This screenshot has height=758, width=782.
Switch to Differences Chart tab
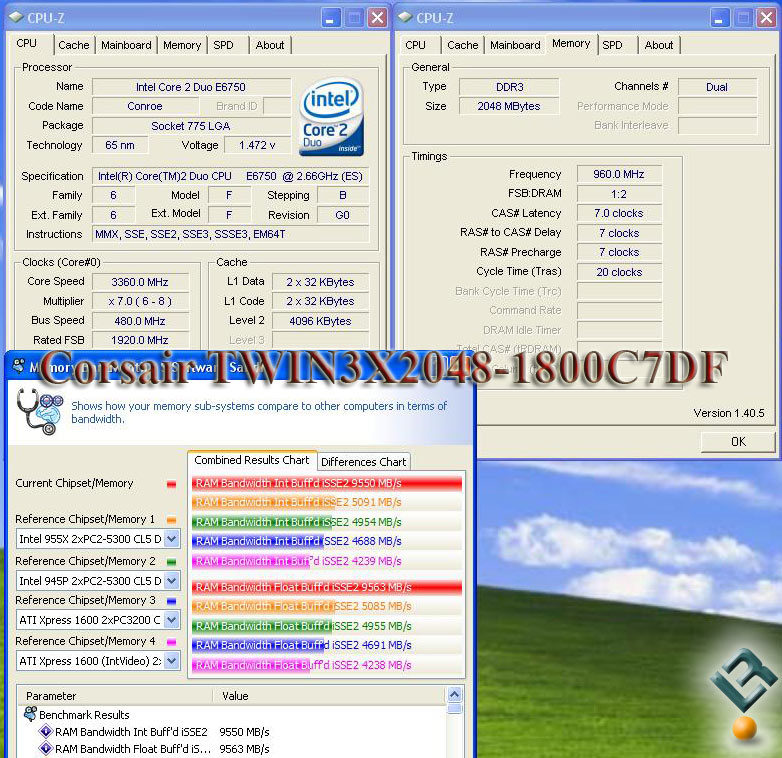(x=364, y=462)
